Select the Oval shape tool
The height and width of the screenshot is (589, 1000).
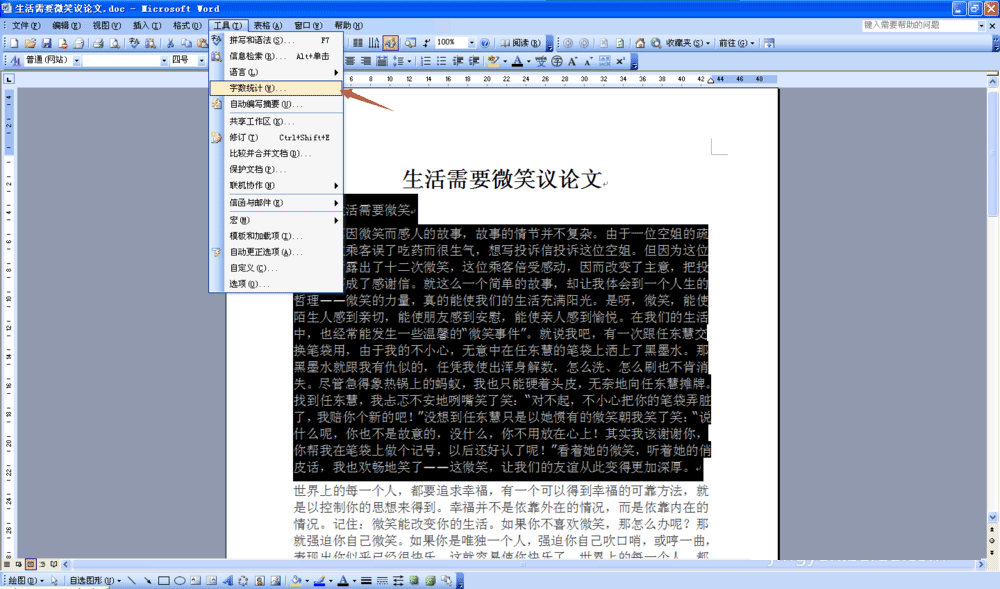pos(179,580)
